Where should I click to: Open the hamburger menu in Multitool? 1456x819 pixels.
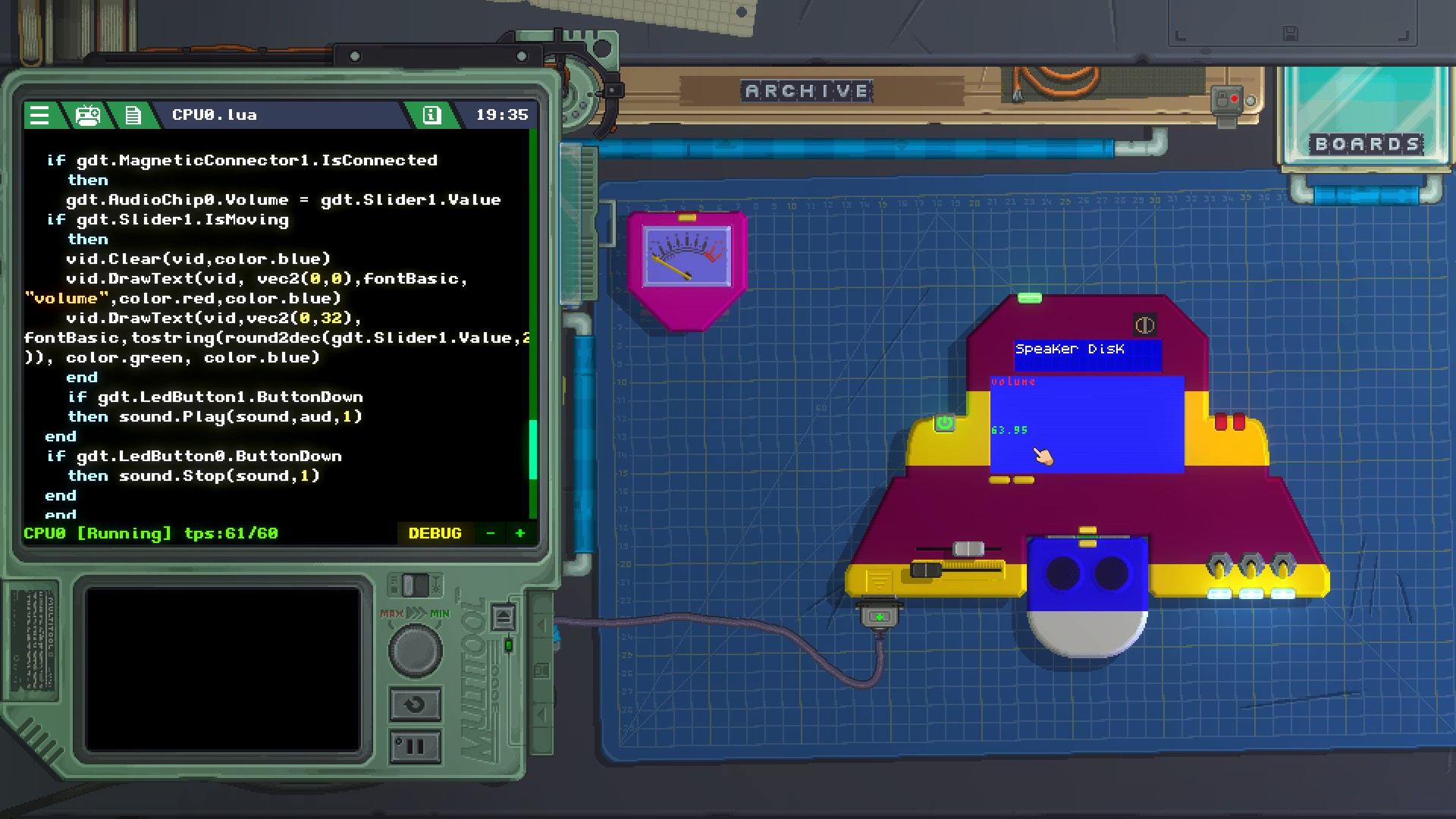(39, 115)
